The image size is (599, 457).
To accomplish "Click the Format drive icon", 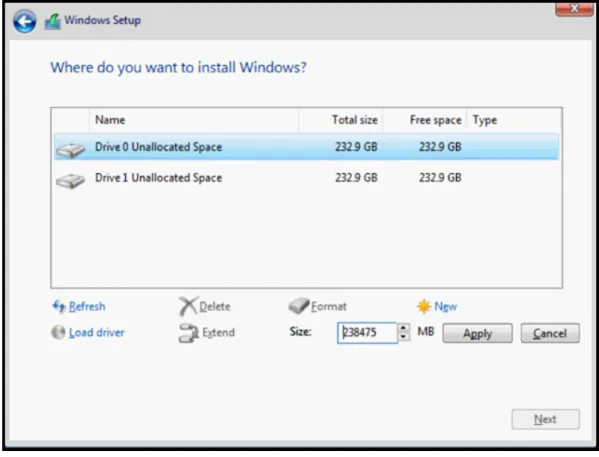I will (x=299, y=306).
